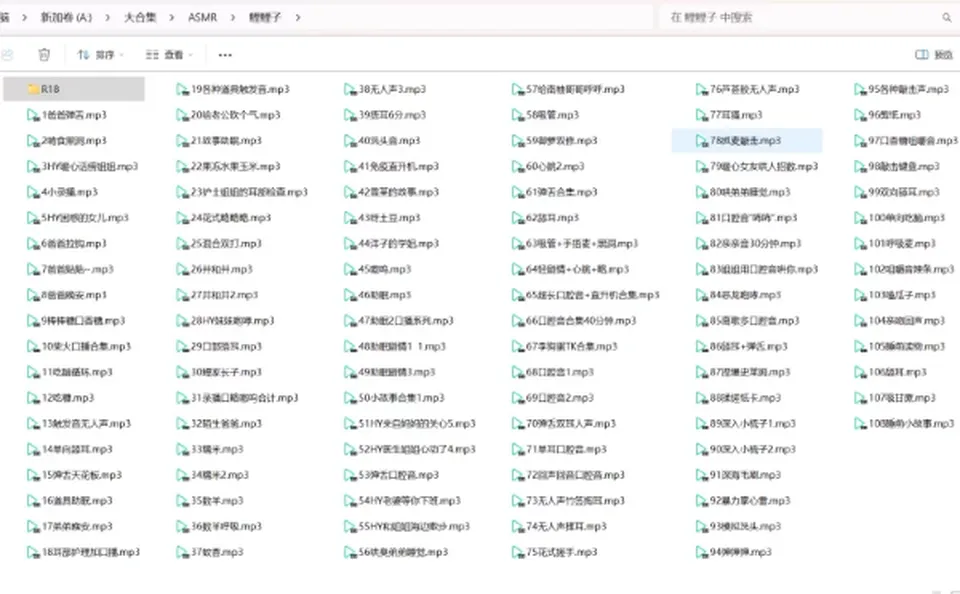This screenshot has width=960, height=594.
Task: Select the file name starting with 73
Action: click(576, 501)
